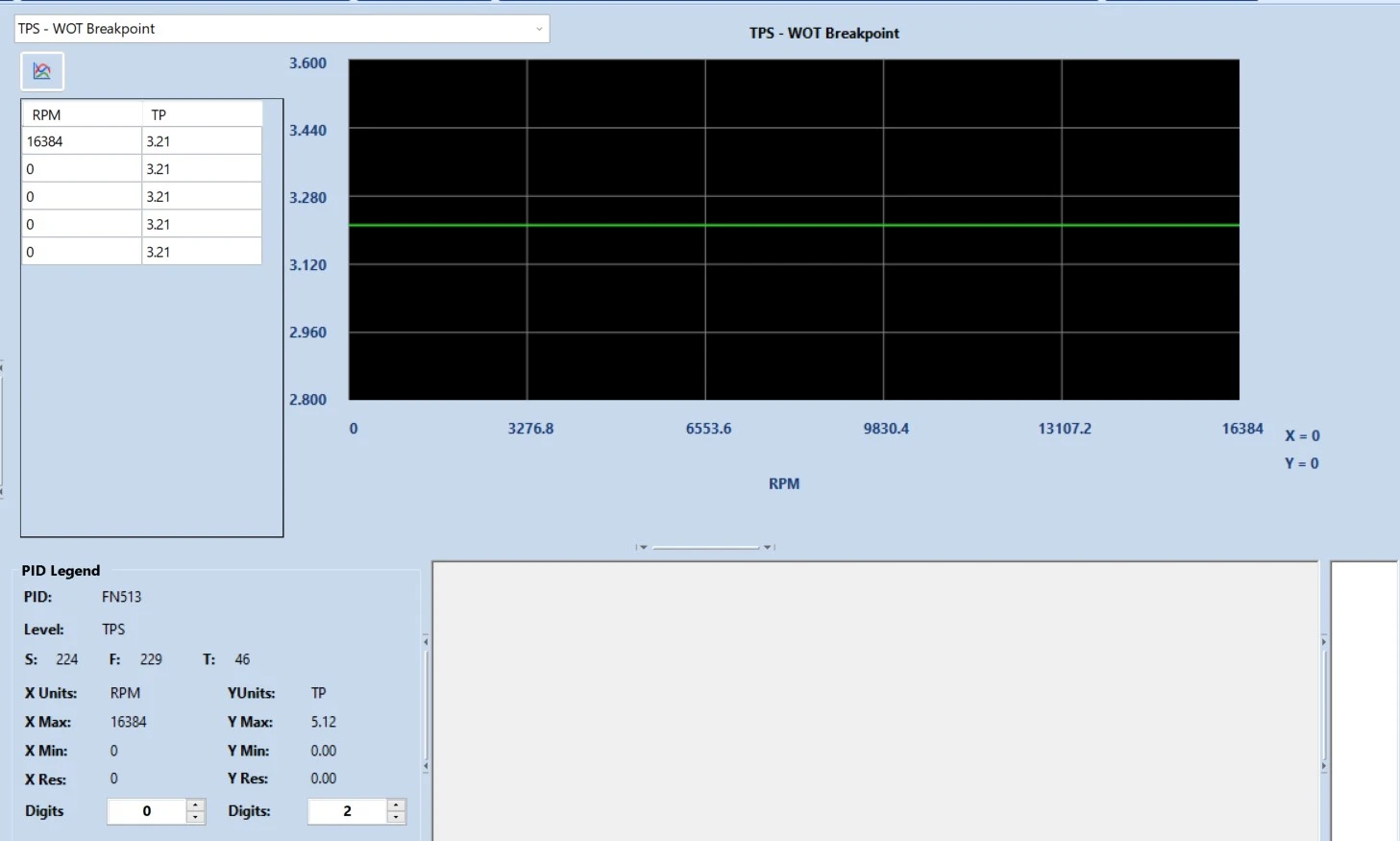Select the TP cell next to 16384
The height and width of the screenshot is (841, 1400).
pos(202,141)
